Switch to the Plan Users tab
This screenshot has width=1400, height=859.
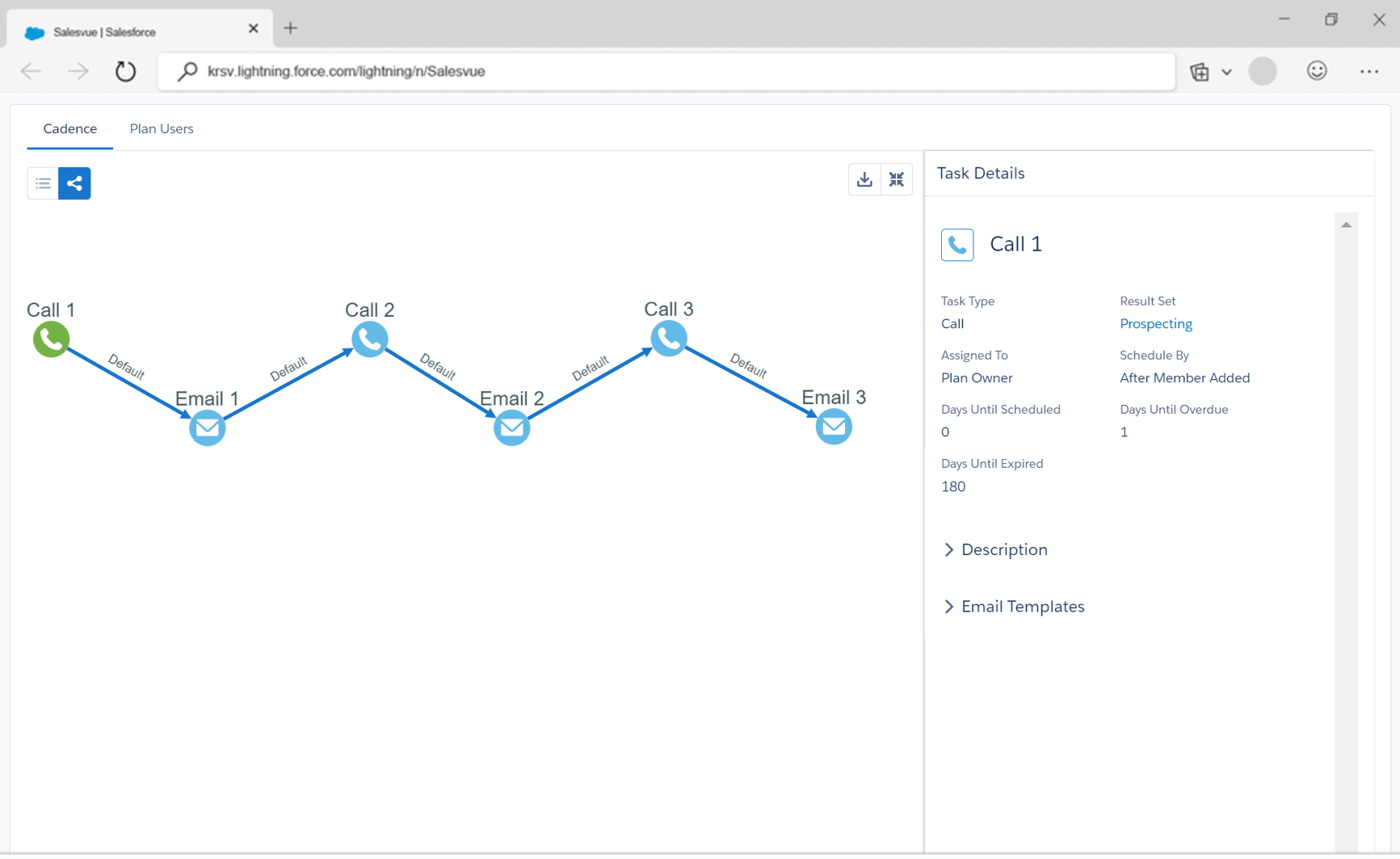point(161,128)
